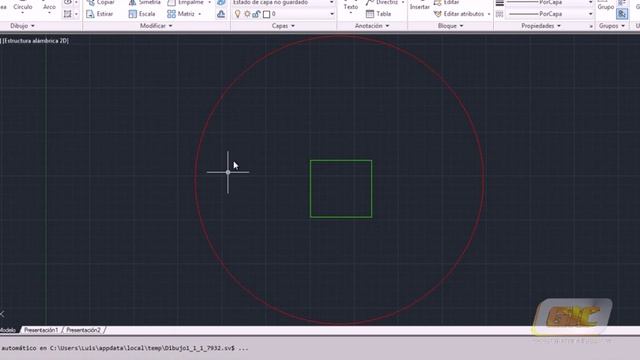Choose the Matriz array tool icon
Screen dimensions: 640x360
[171, 14]
